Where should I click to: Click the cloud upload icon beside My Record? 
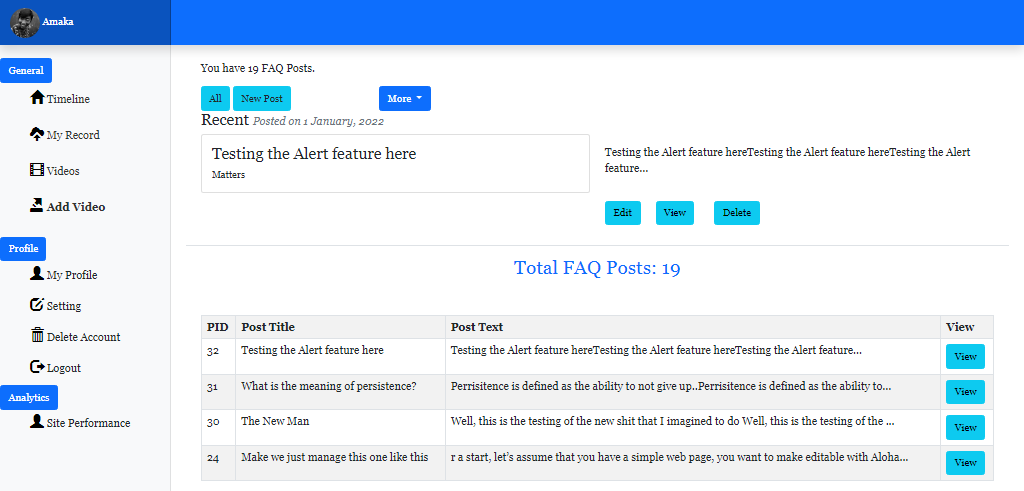[x=37, y=134]
